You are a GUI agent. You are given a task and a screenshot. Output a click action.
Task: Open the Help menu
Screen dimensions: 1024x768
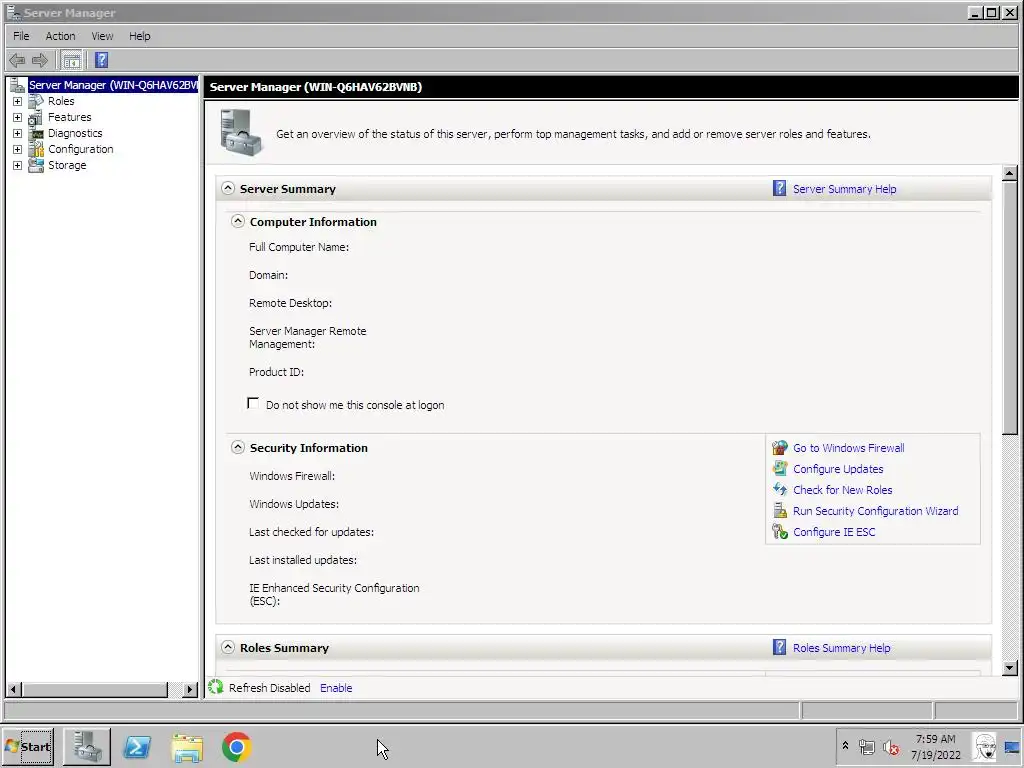point(140,36)
